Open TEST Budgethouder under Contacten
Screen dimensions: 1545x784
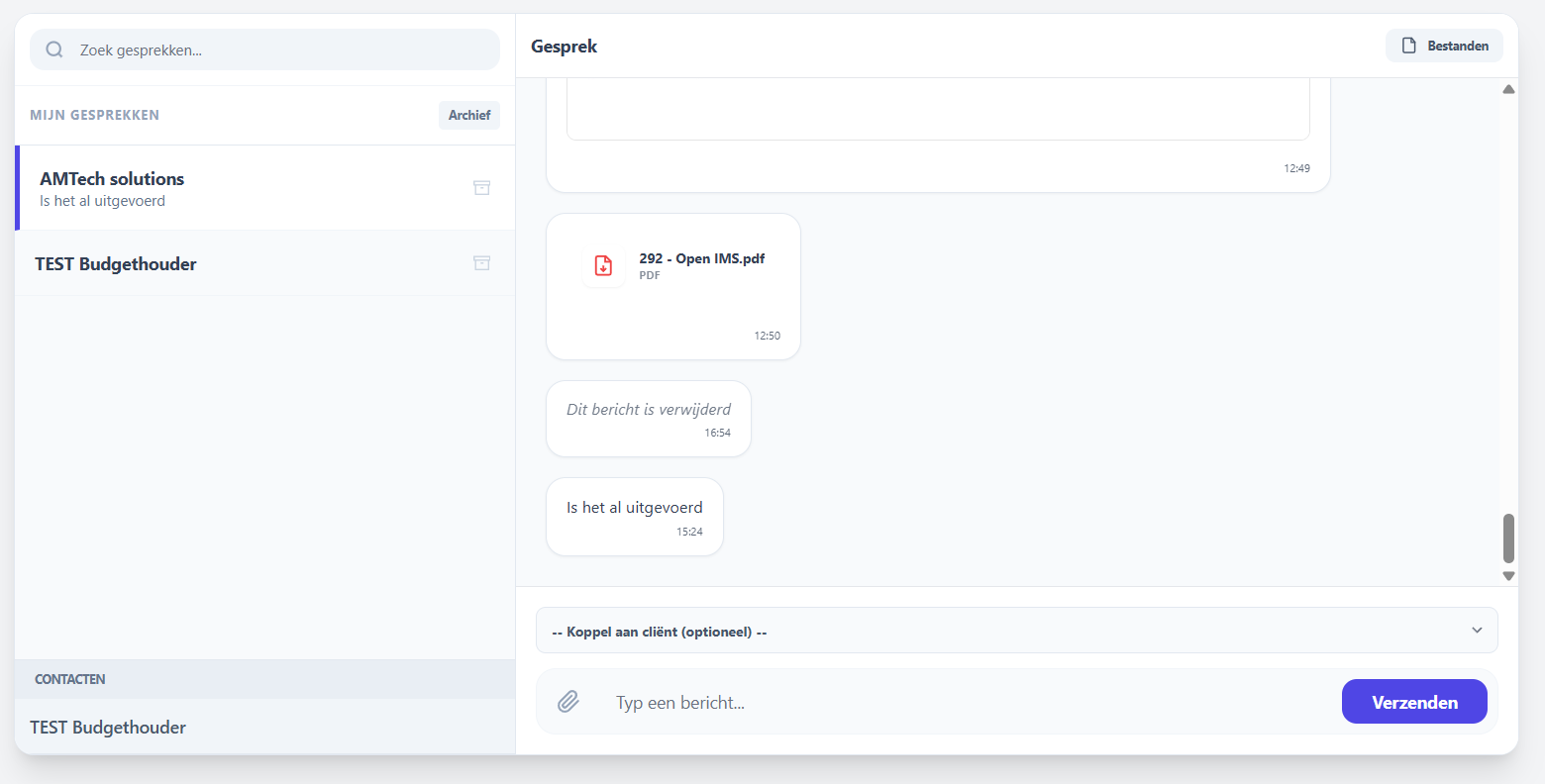pyautogui.click(x=108, y=727)
